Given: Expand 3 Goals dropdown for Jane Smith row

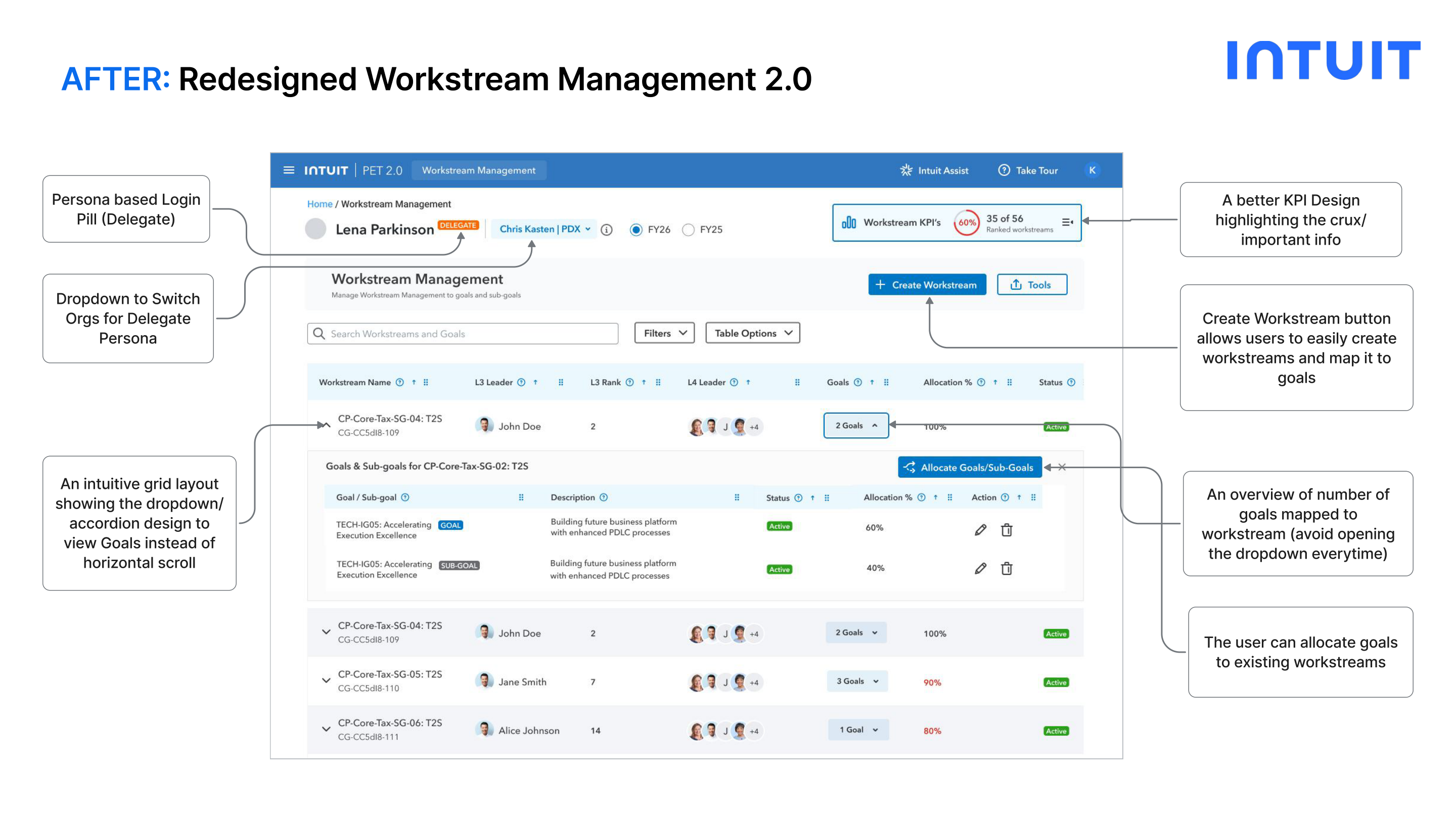Looking at the screenshot, I should (857, 681).
